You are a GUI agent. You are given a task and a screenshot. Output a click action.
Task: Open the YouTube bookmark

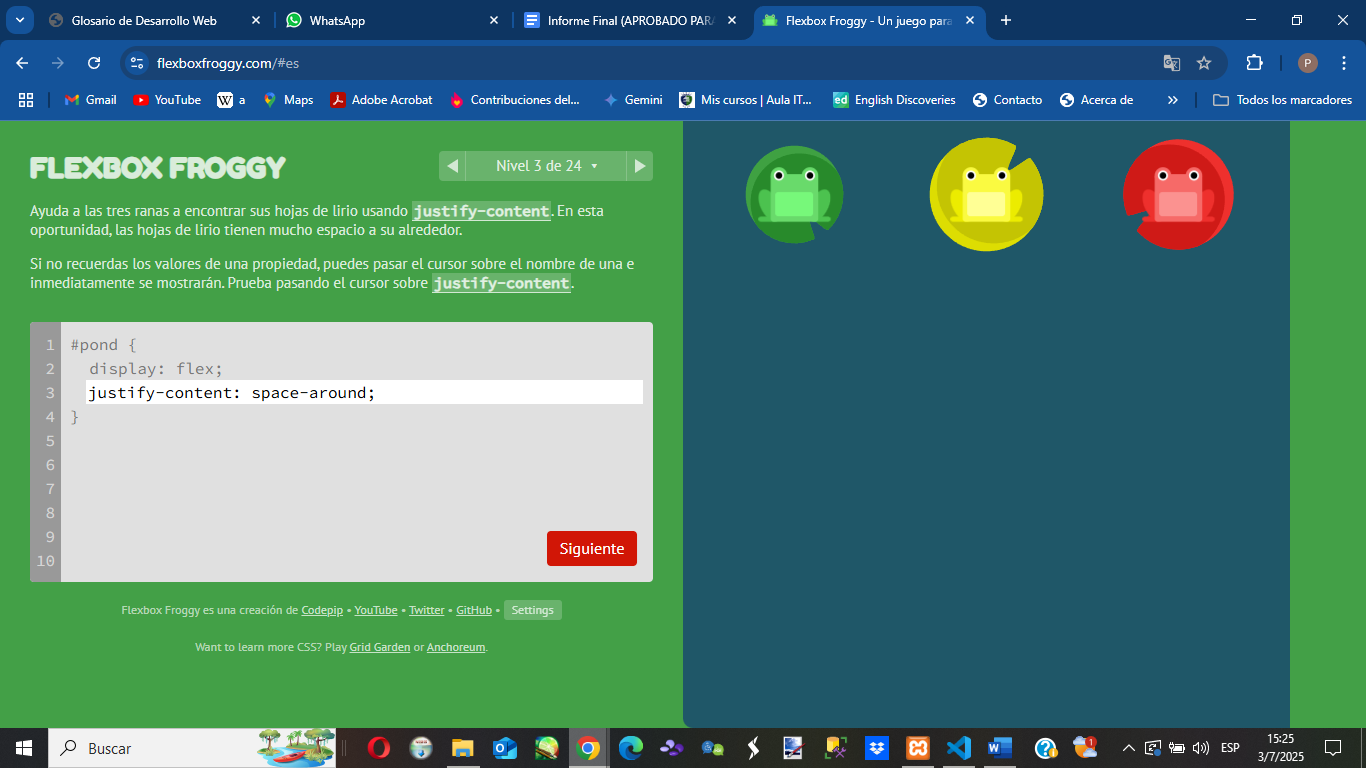point(167,100)
